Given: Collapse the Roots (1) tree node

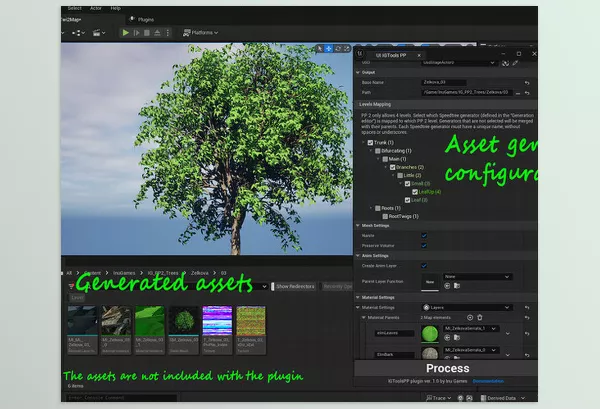Looking at the screenshot, I should [371, 208].
